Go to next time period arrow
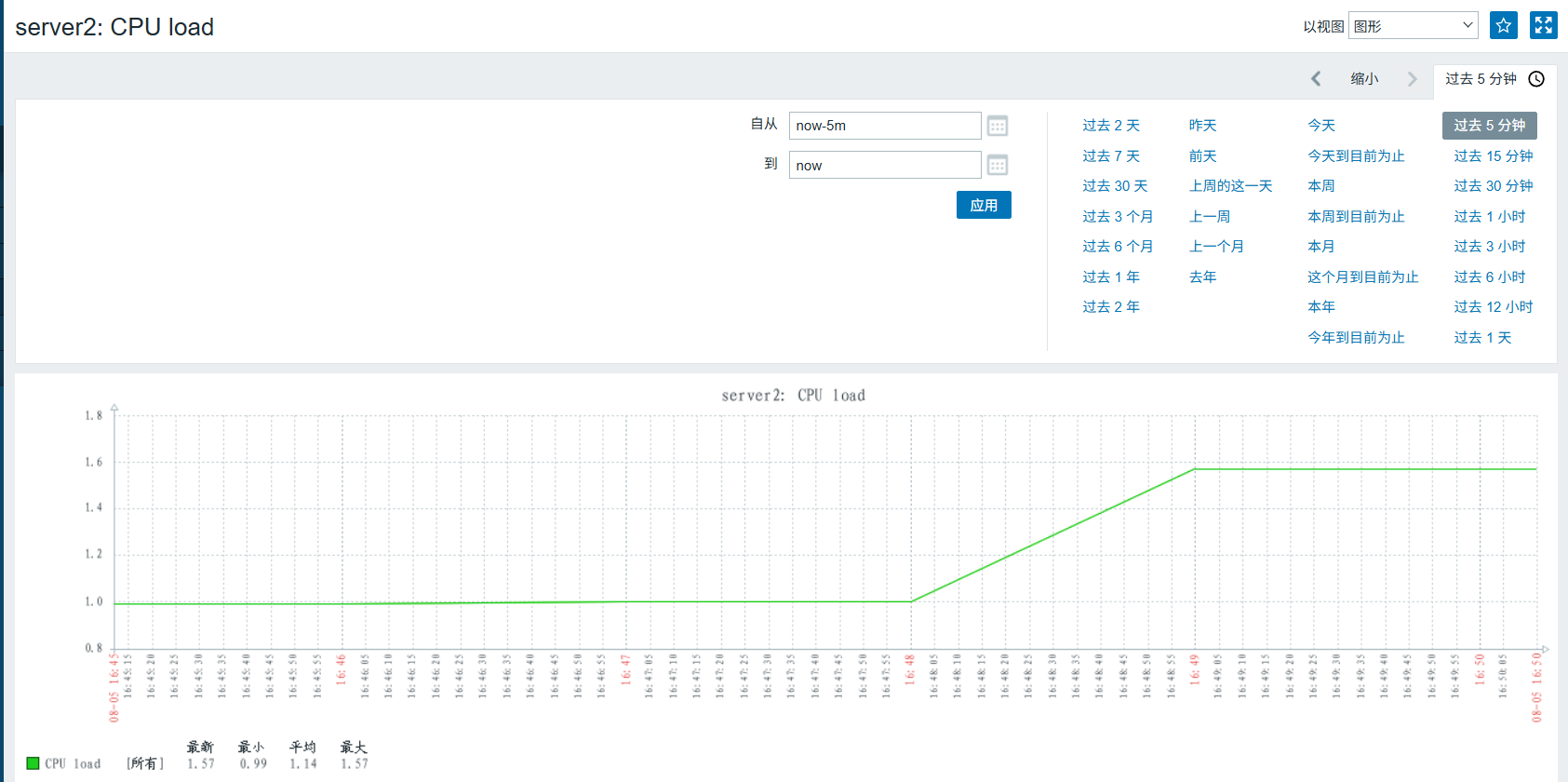Image resolution: width=1568 pixels, height=782 pixels. click(x=1413, y=79)
